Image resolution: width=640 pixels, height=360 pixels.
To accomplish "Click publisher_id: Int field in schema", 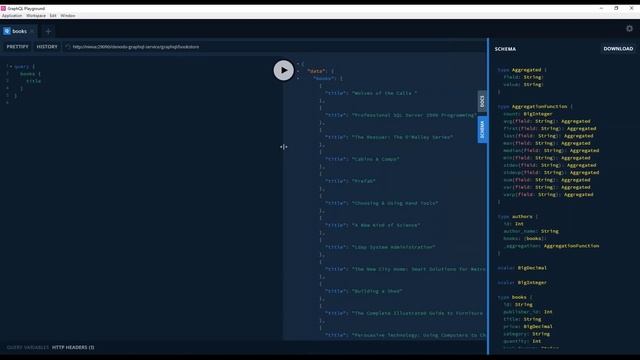I will pyautogui.click(x=528, y=312).
